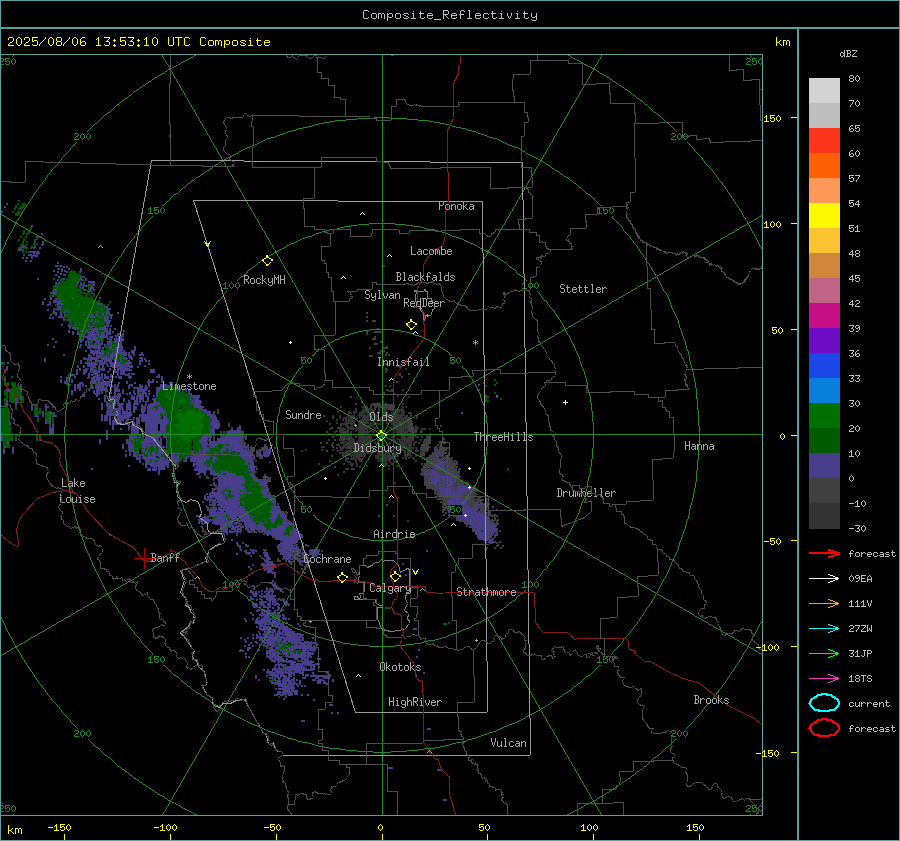Screen dimensions: 900x841
Task: Click the Drumheller town label
Action: 586,493
